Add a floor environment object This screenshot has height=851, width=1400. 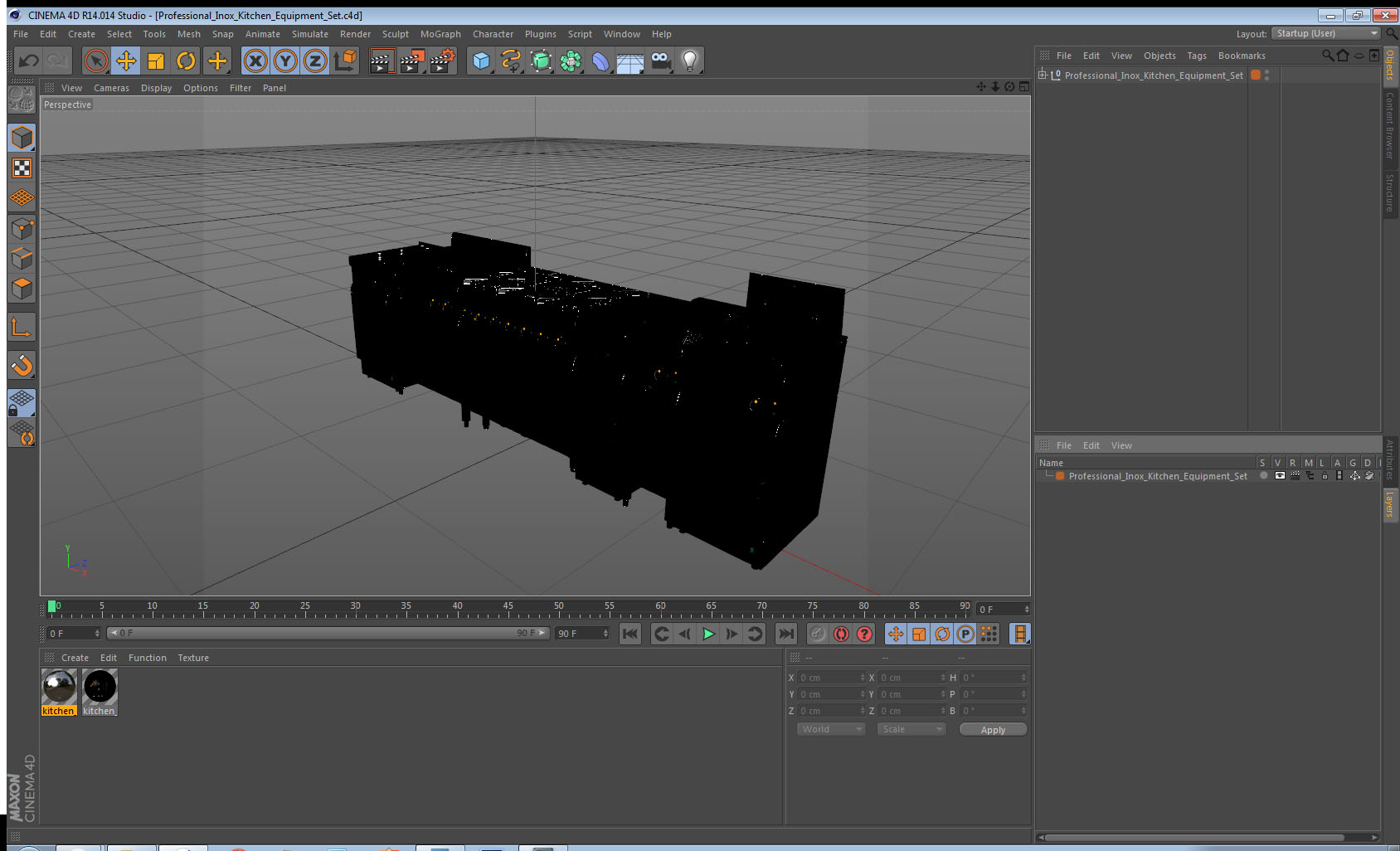(630, 61)
